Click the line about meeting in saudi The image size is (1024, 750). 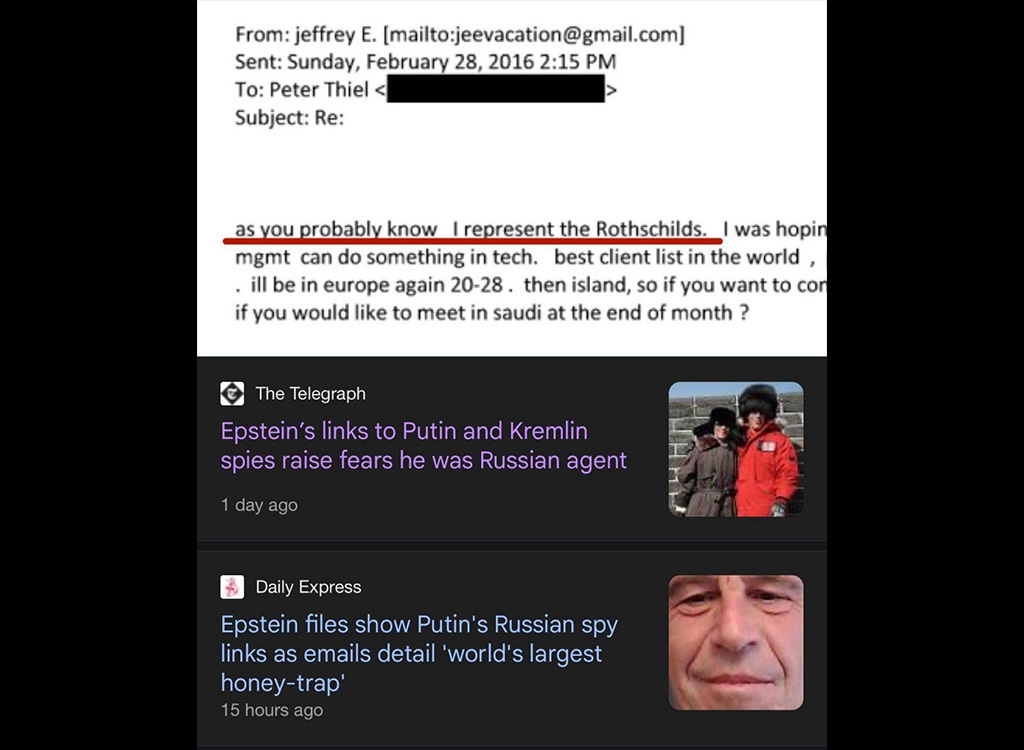pyautogui.click(x=492, y=313)
